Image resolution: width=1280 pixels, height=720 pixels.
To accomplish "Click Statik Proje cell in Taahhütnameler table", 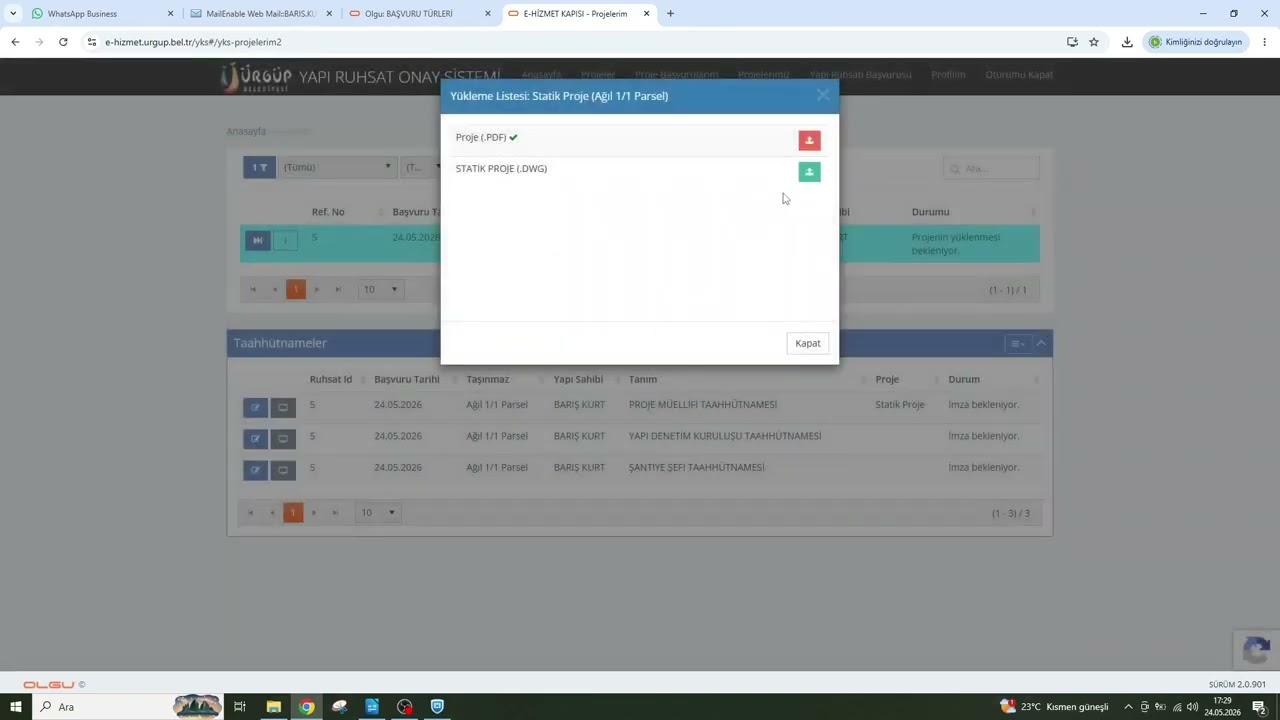I will (x=900, y=405).
